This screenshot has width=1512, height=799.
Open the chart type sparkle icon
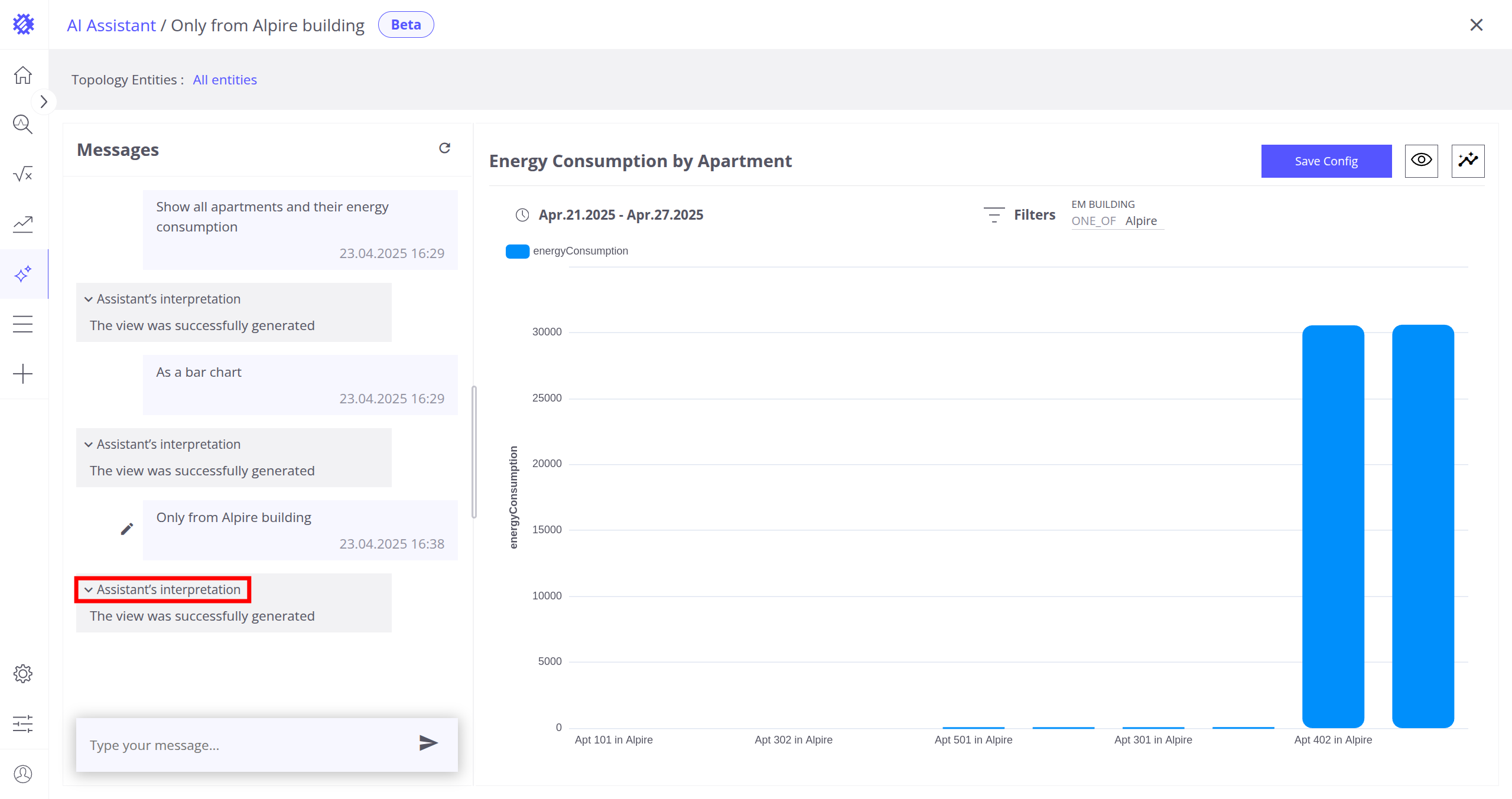point(1468,161)
